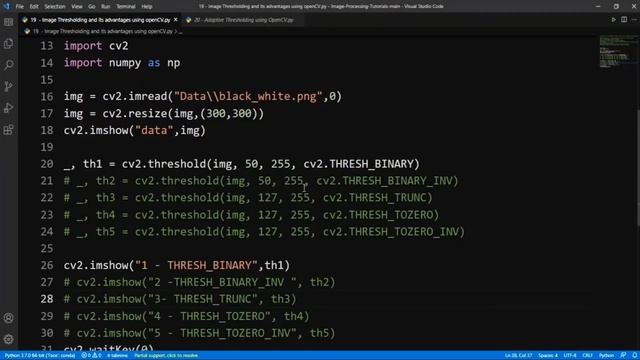Click Partial support click to resolve

[166, 356]
